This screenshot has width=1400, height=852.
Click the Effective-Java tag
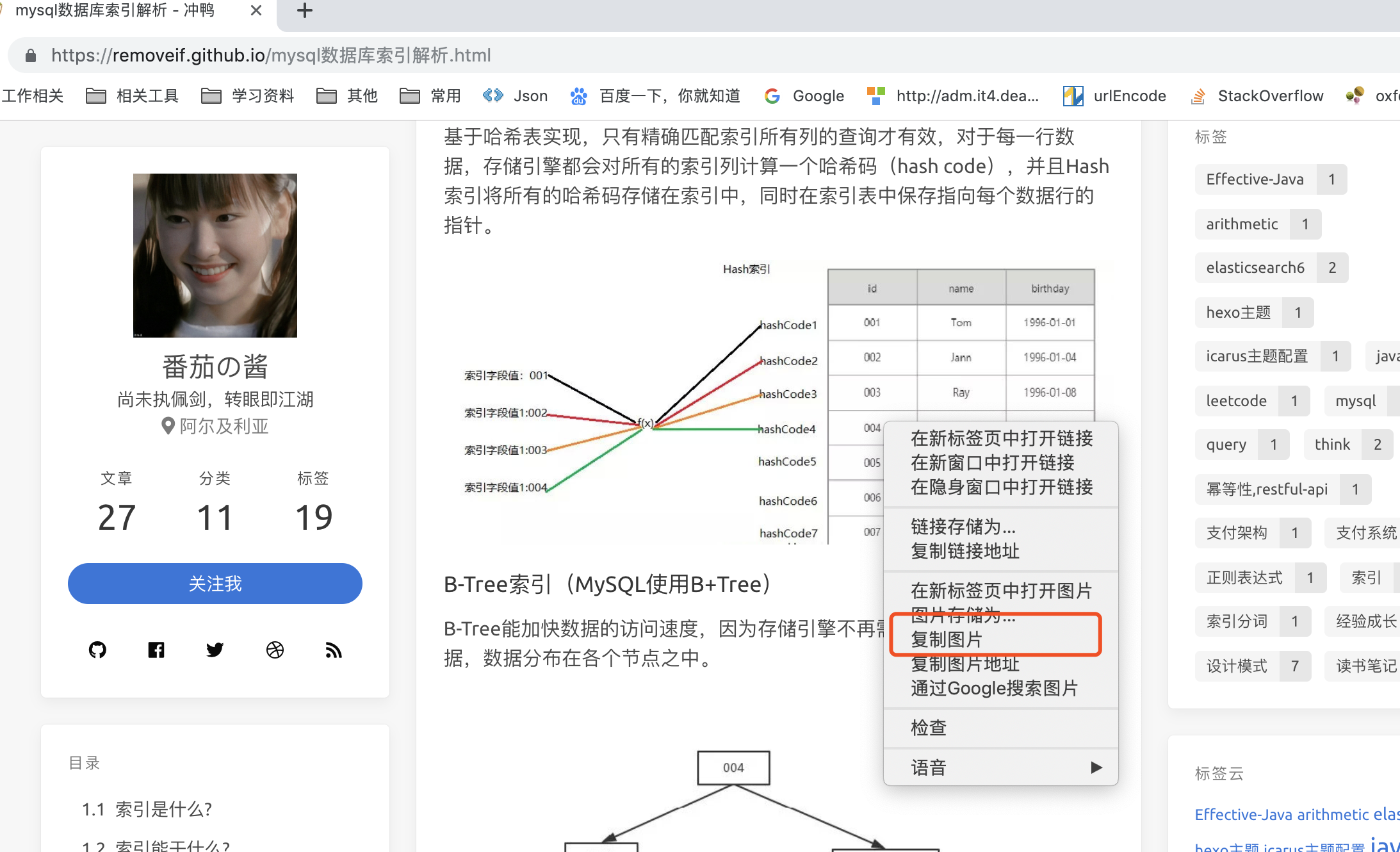pos(1255,179)
